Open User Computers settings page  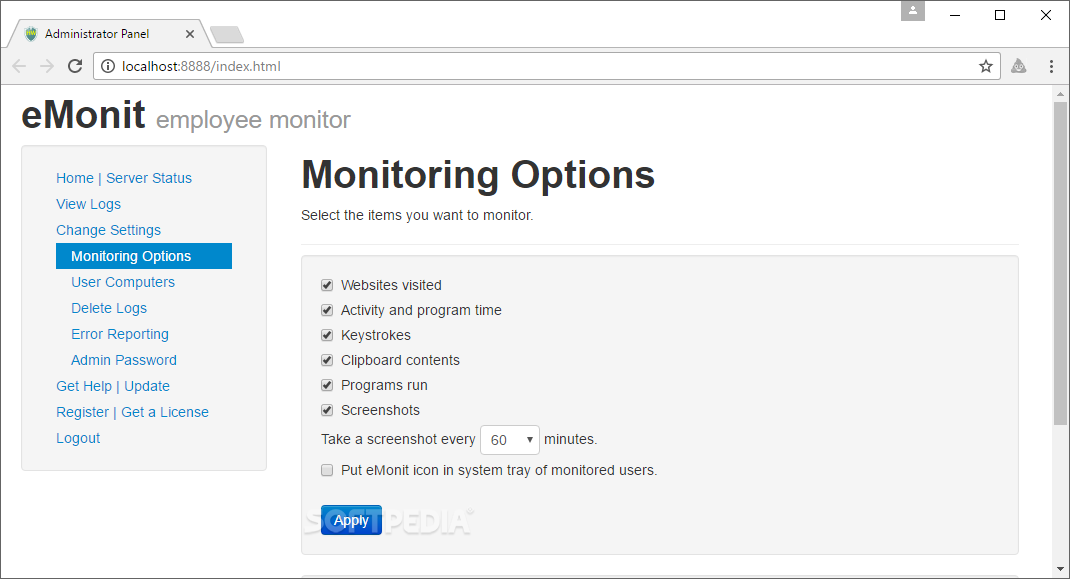123,282
